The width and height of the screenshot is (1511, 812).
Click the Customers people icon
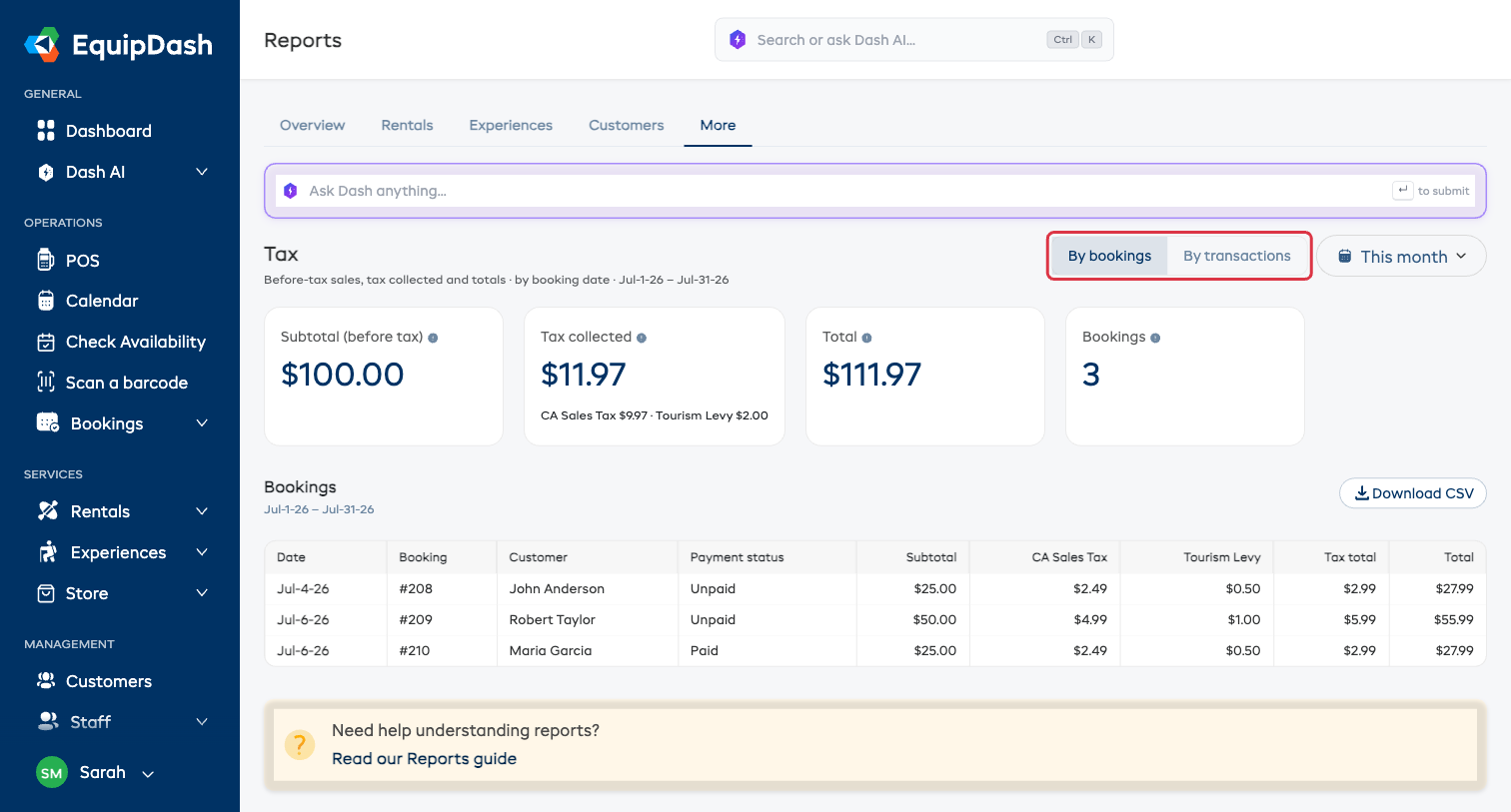pos(46,680)
